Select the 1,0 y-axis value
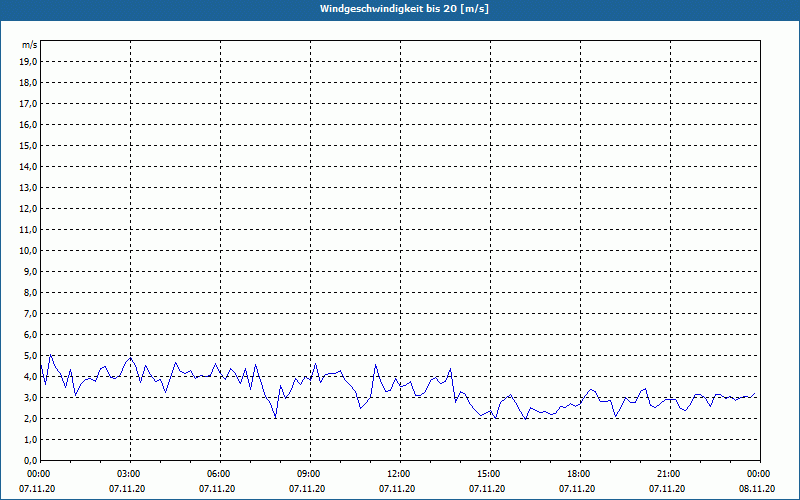Viewport: 800px width, 500px height. pos(30,439)
